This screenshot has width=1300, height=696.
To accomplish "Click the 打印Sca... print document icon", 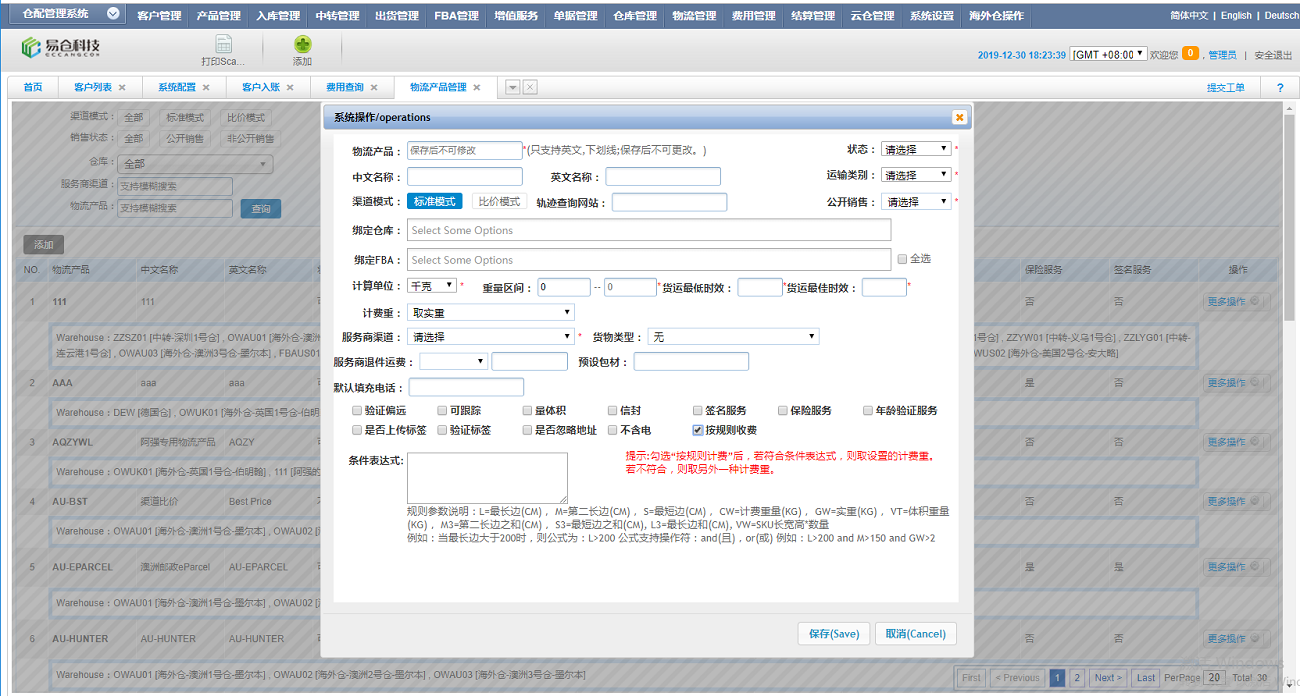I will (x=223, y=45).
